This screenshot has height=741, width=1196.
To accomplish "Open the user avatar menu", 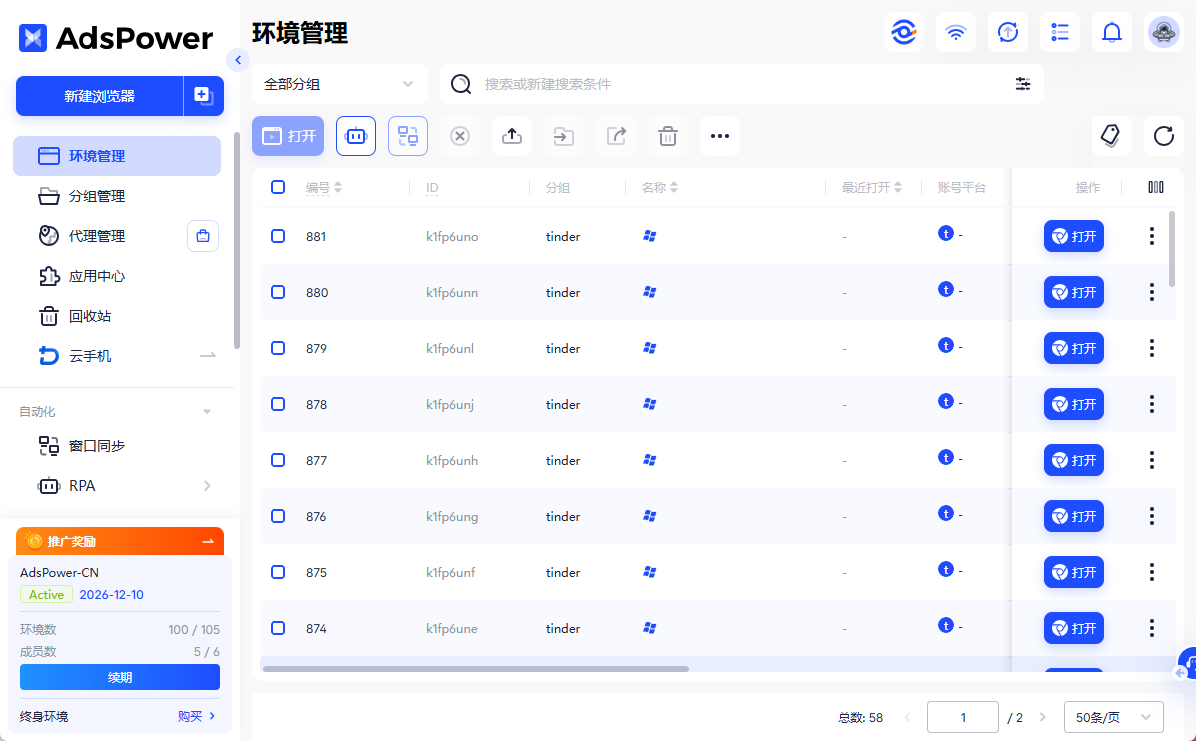I will click(1164, 32).
